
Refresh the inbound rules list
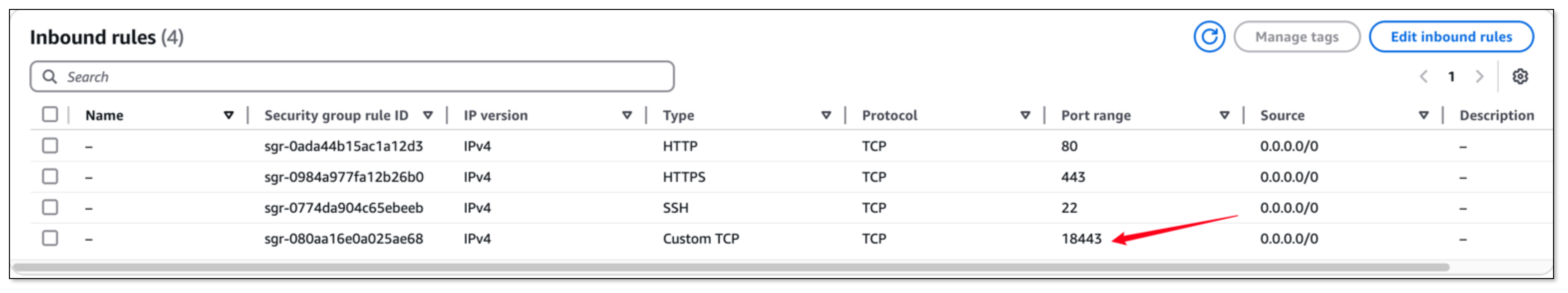click(1209, 36)
